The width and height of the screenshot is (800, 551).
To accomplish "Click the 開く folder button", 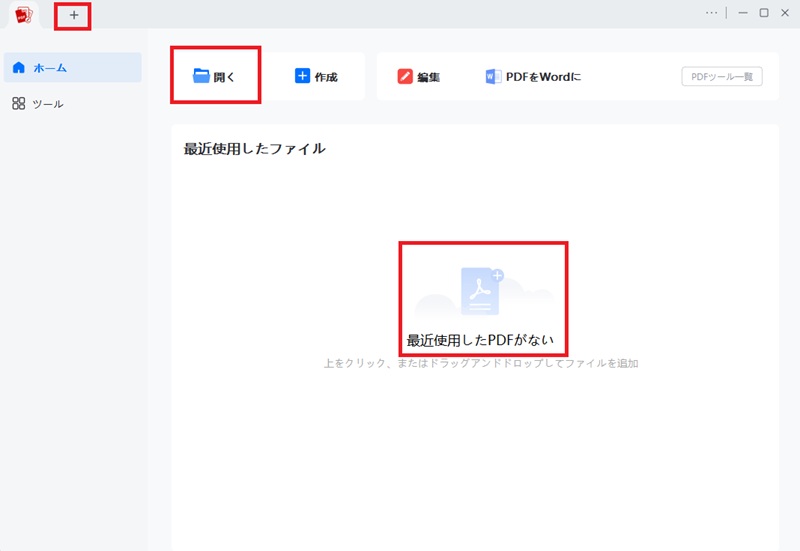I will [214, 77].
